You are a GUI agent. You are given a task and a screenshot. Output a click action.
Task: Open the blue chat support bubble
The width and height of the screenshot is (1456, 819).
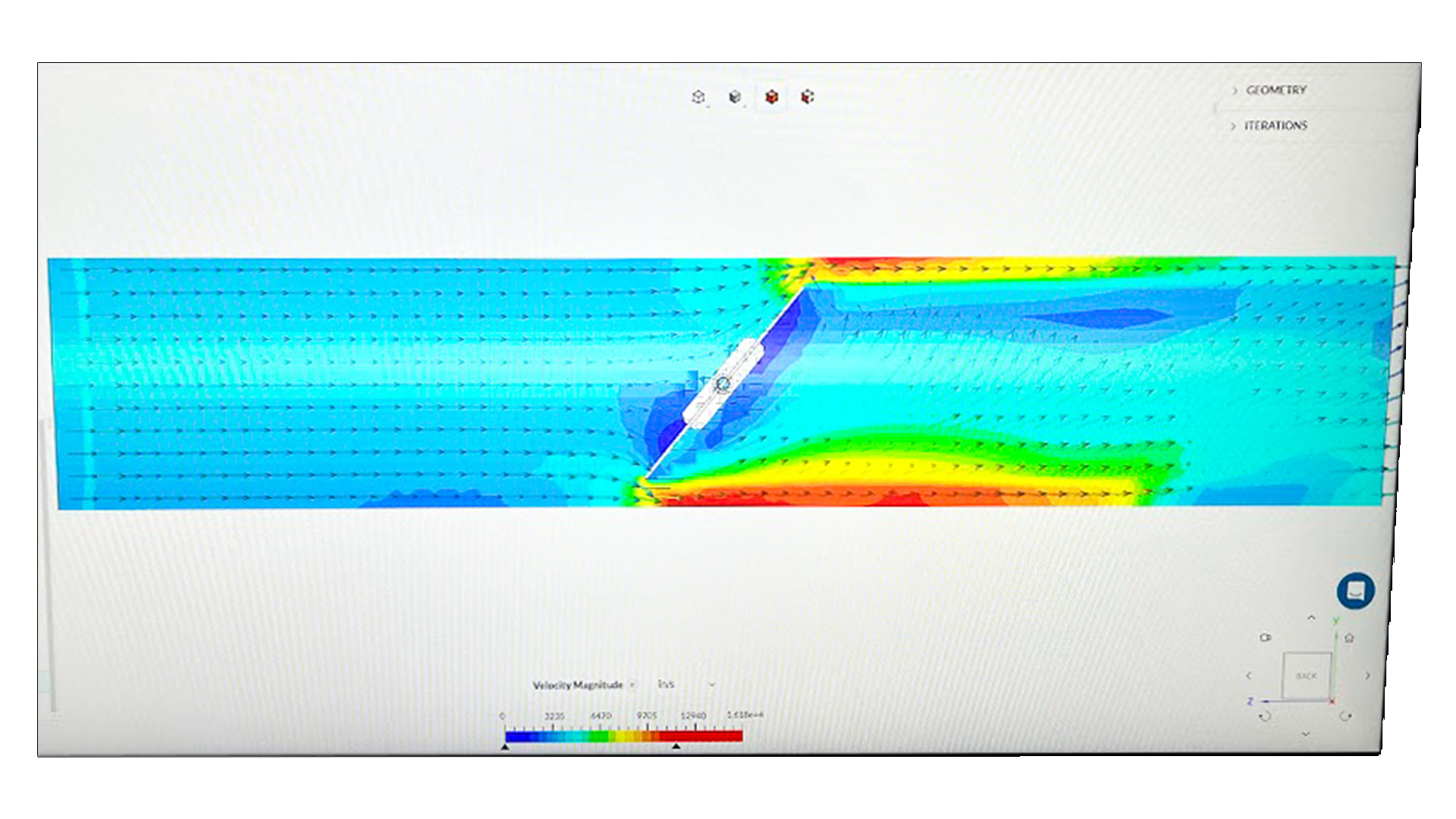coord(1355,590)
